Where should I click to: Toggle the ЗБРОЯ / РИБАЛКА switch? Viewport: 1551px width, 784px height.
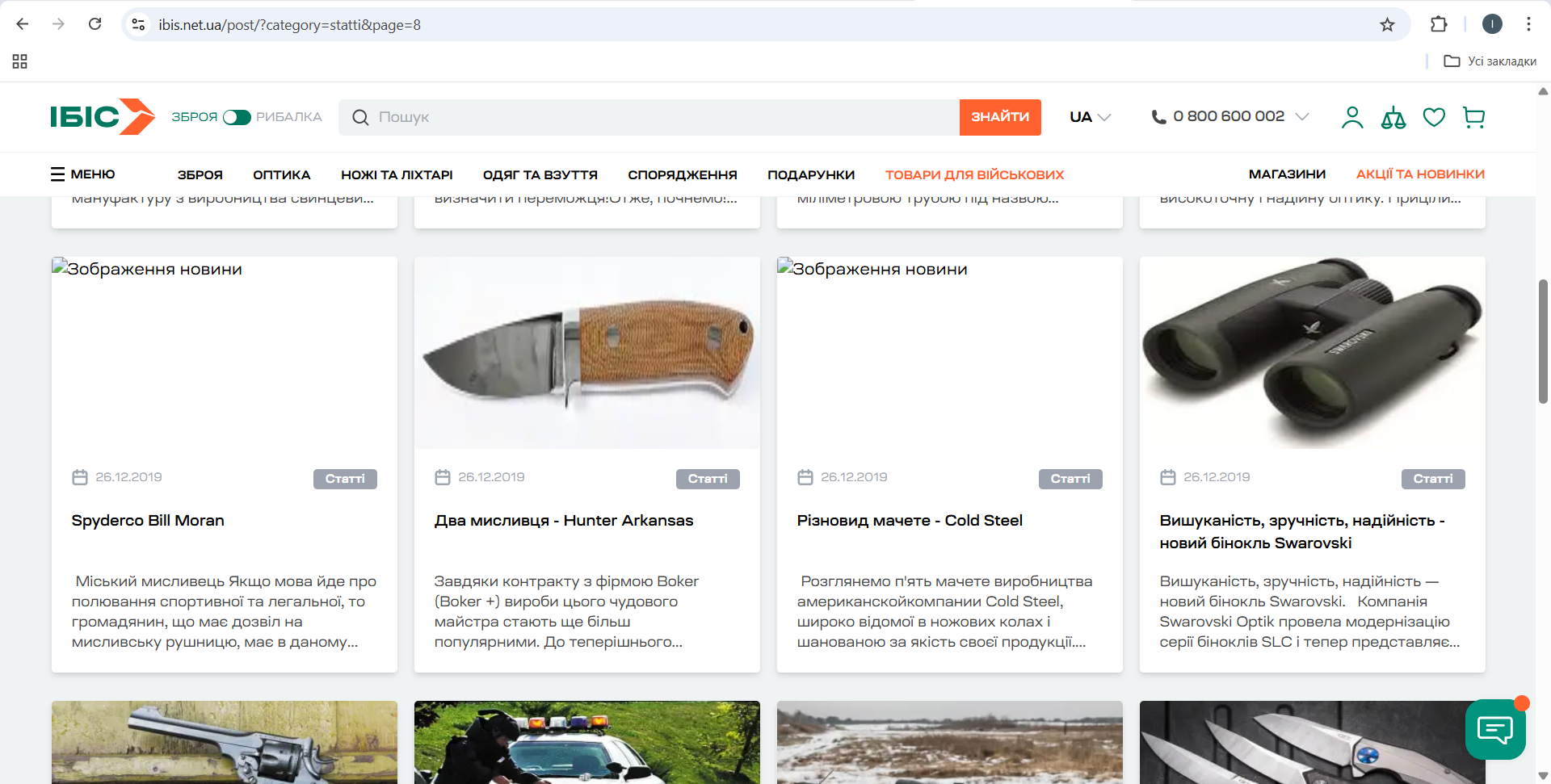237,117
